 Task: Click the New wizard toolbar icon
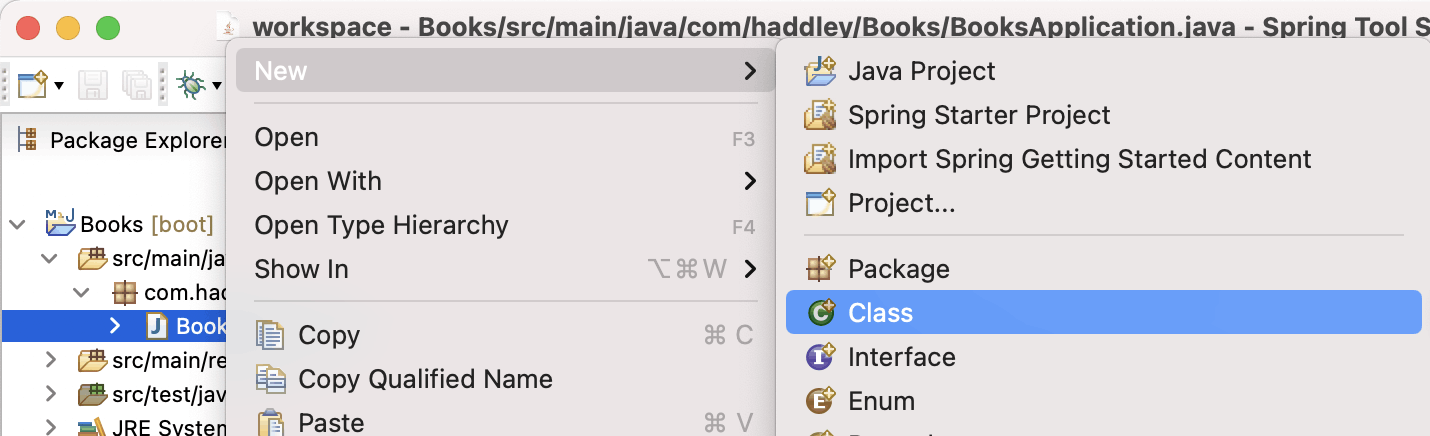pyautogui.click(x=31, y=85)
